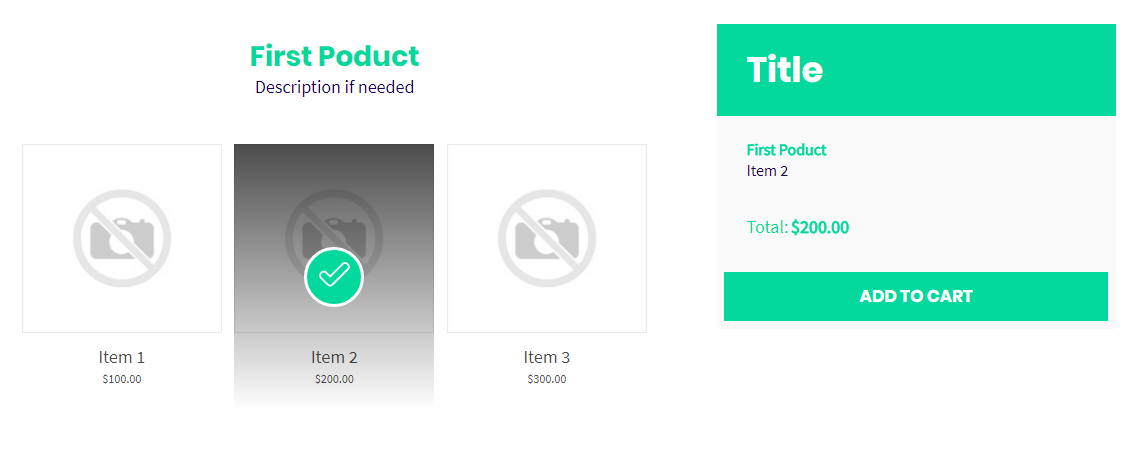The height and width of the screenshot is (457, 1141).
Task: Click the dimmed camera icon behind Item 2 checkmark
Action: click(x=334, y=226)
